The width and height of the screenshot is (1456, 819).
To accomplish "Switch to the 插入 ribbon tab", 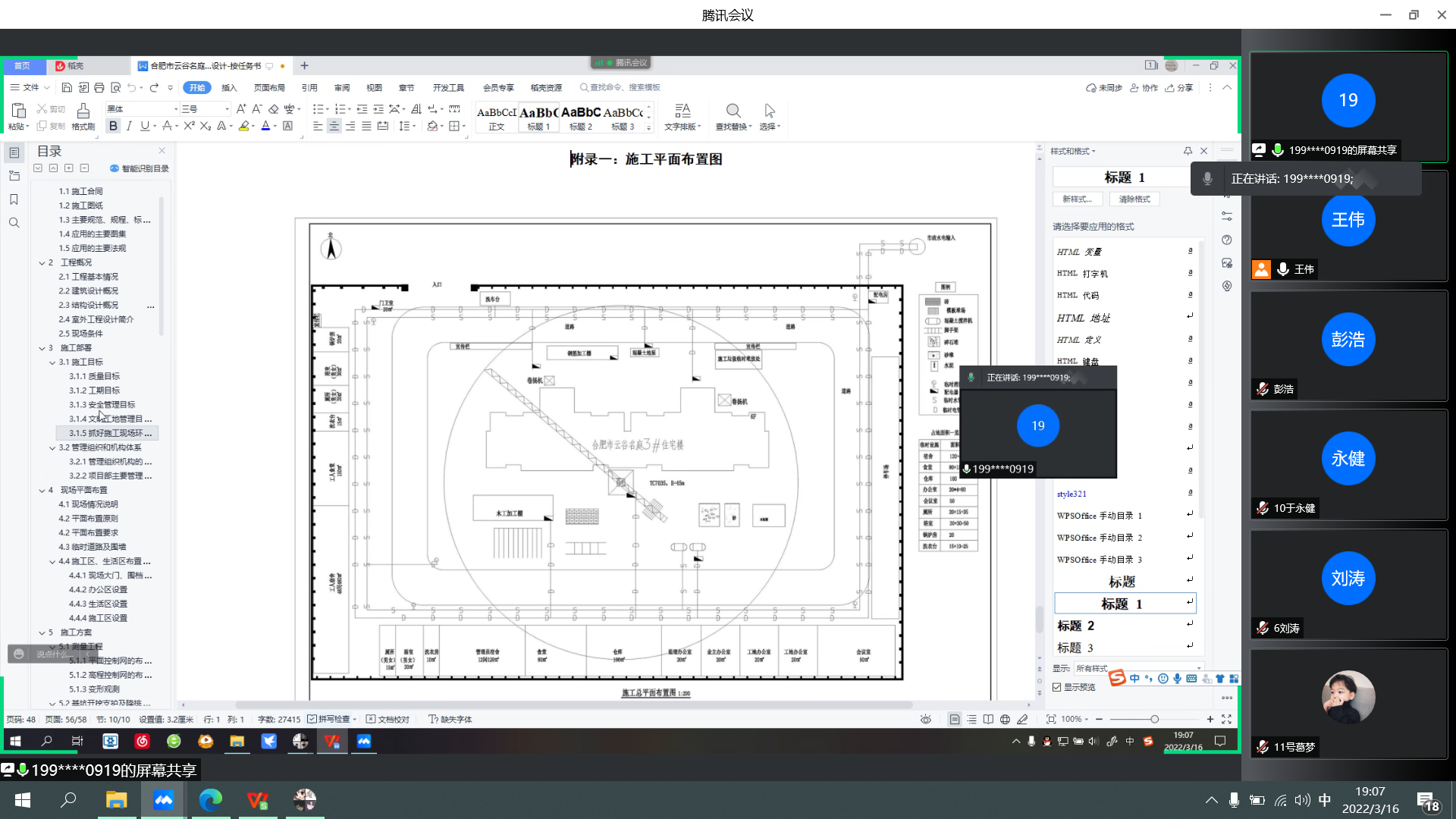I will pyautogui.click(x=229, y=88).
